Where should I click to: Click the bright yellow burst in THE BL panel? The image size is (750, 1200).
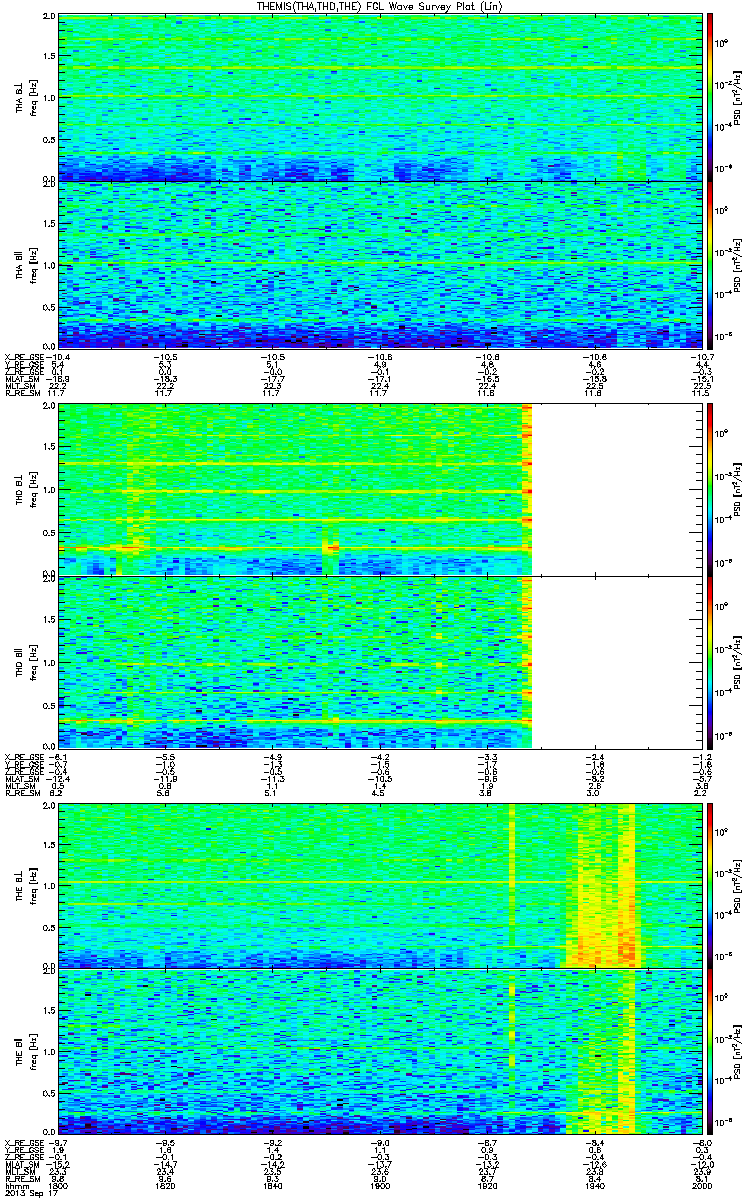602,884
